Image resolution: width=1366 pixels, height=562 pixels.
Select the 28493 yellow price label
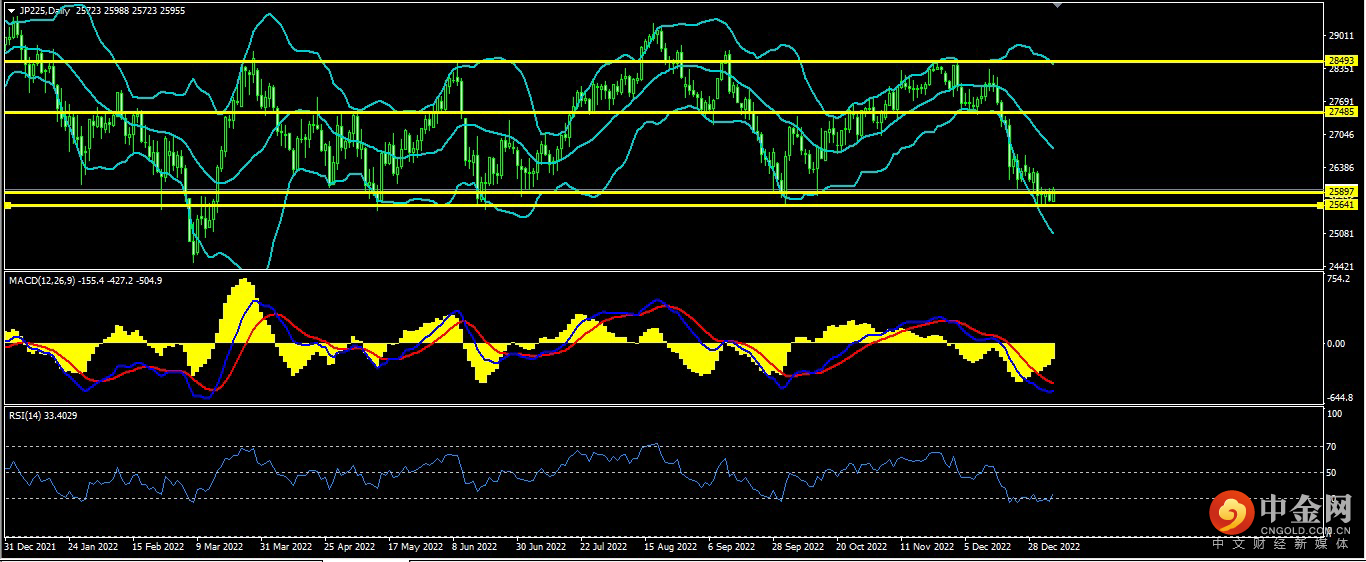(x=1340, y=61)
